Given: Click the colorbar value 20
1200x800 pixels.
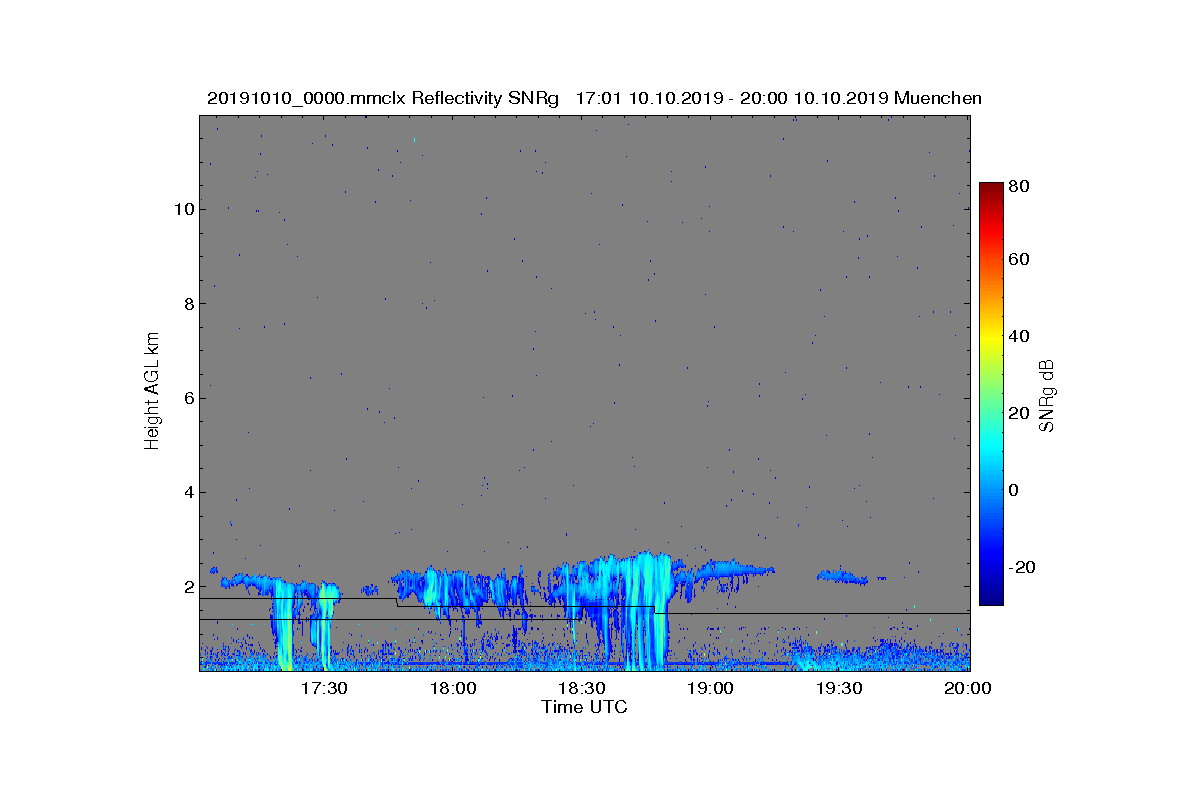Looking at the screenshot, I should (1020, 413).
